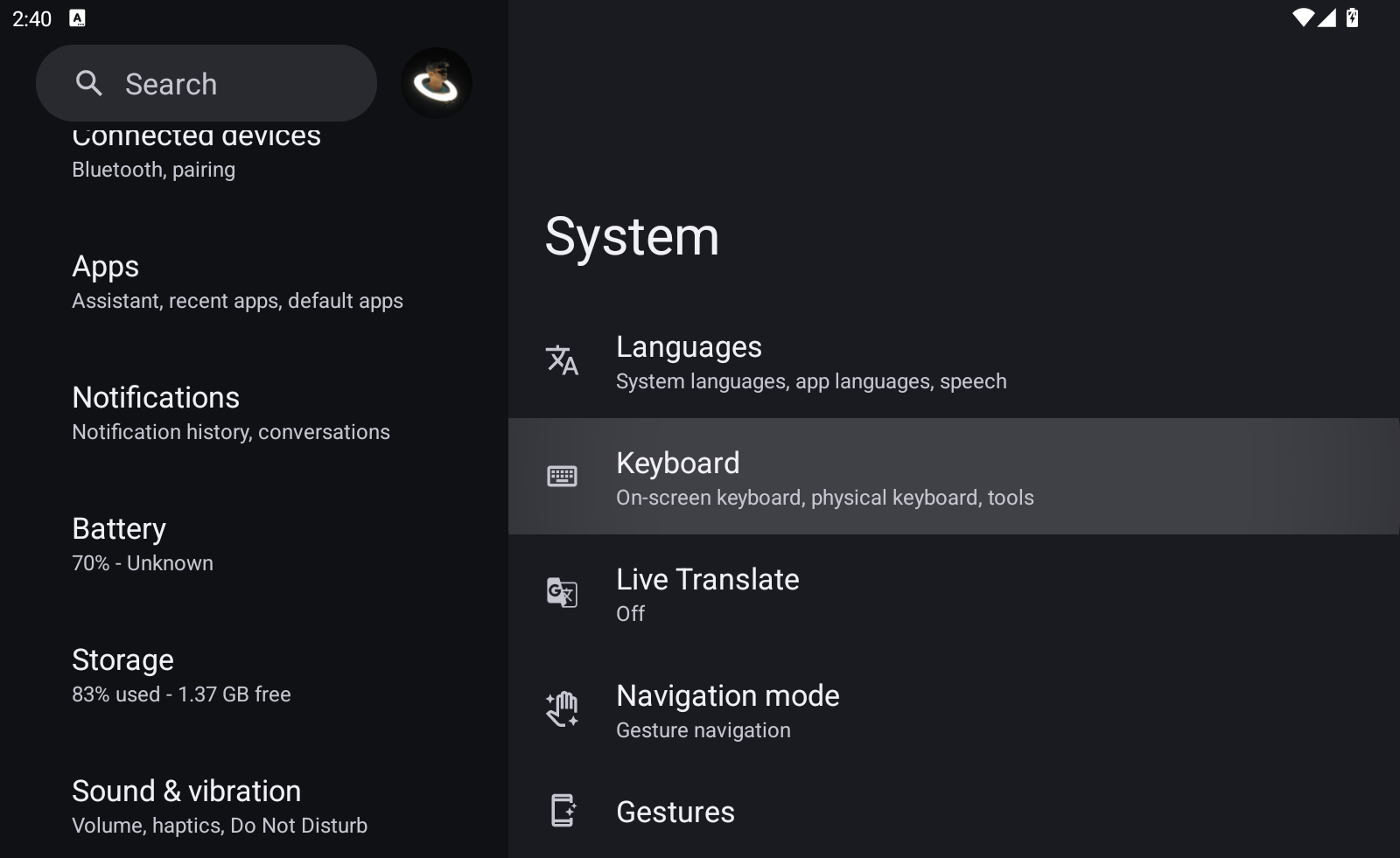
Task: Click the Keyboard icon
Action: (x=562, y=477)
